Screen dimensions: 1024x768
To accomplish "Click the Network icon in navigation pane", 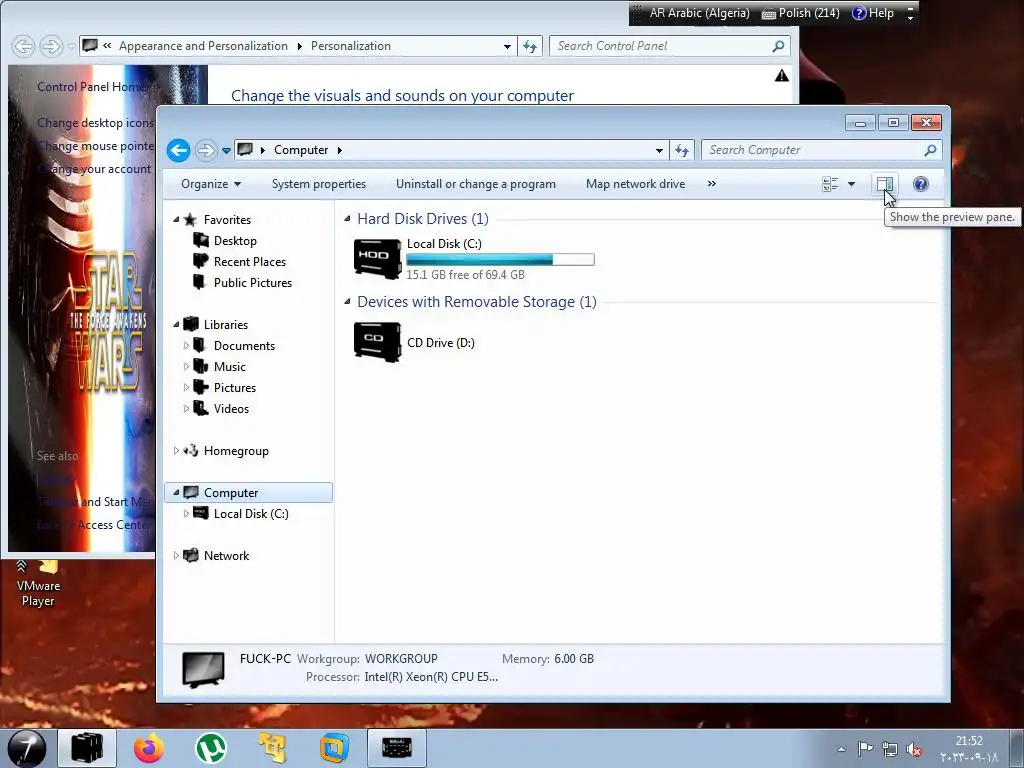I will [x=191, y=556].
